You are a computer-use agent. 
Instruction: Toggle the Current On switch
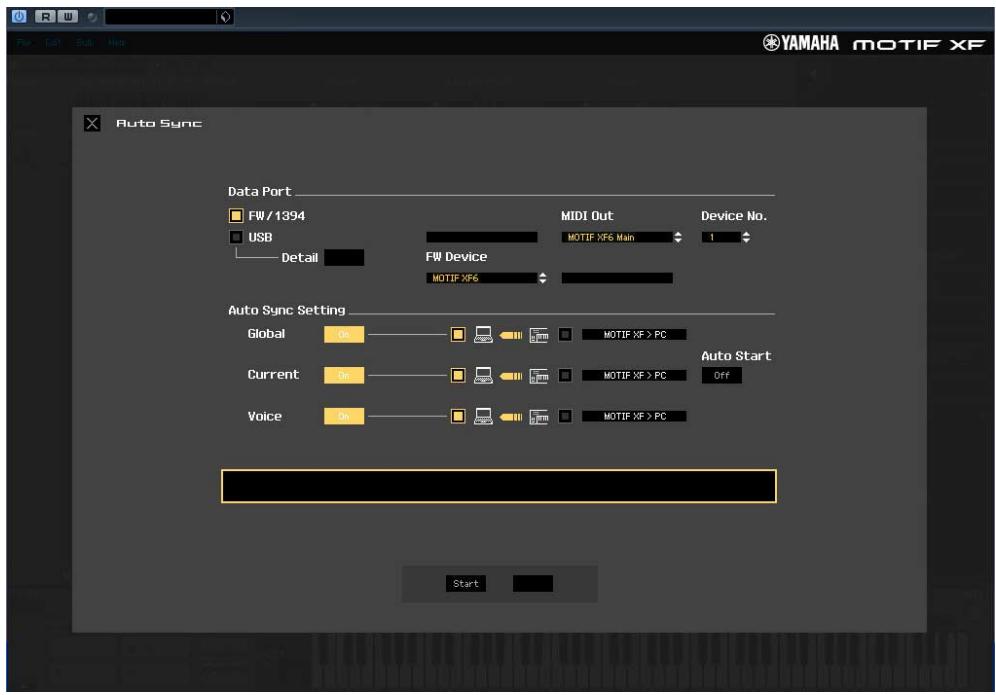click(344, 375)
